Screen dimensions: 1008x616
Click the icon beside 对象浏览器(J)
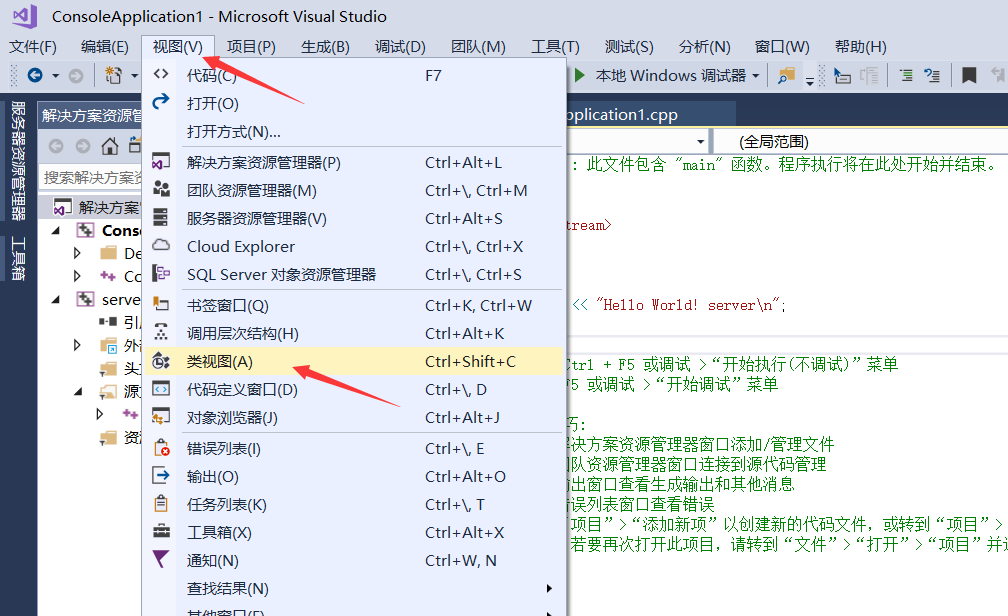coord(161,417)
